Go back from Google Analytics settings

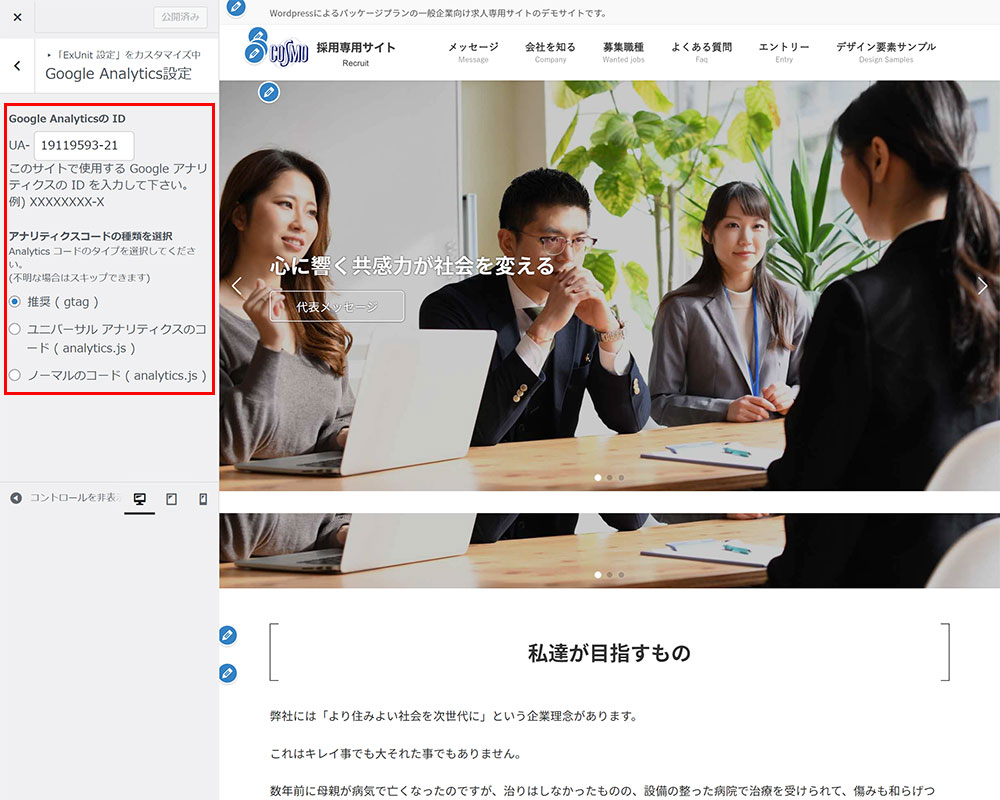point(17,66)
